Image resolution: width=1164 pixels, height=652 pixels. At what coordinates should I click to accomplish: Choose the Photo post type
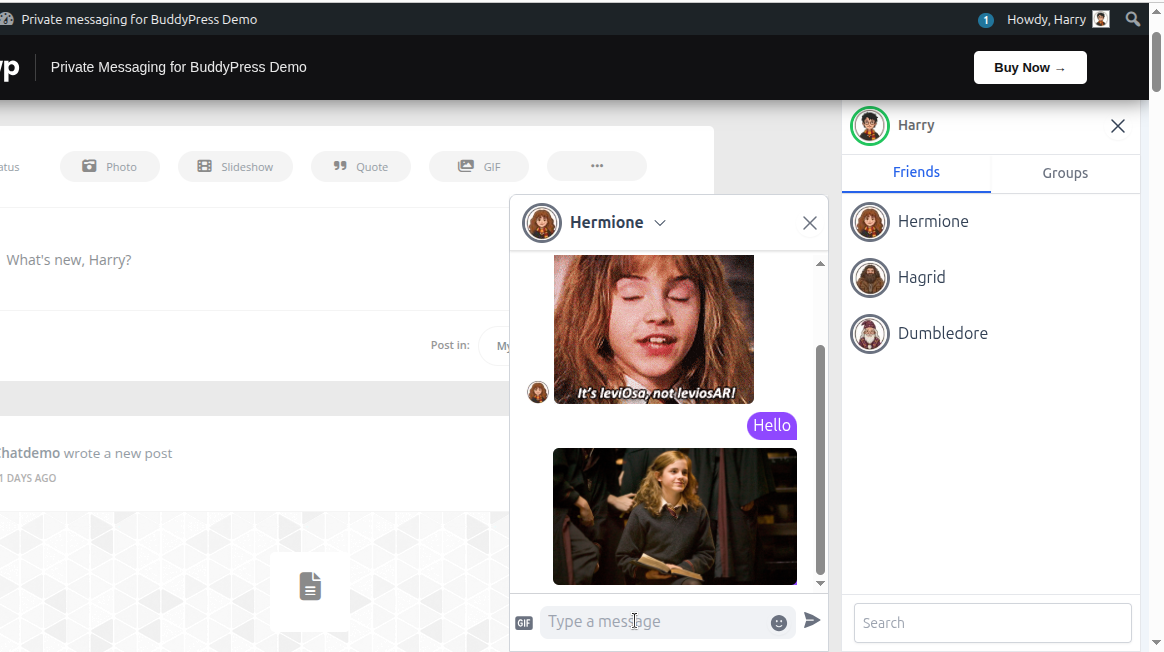pos(110,166)
